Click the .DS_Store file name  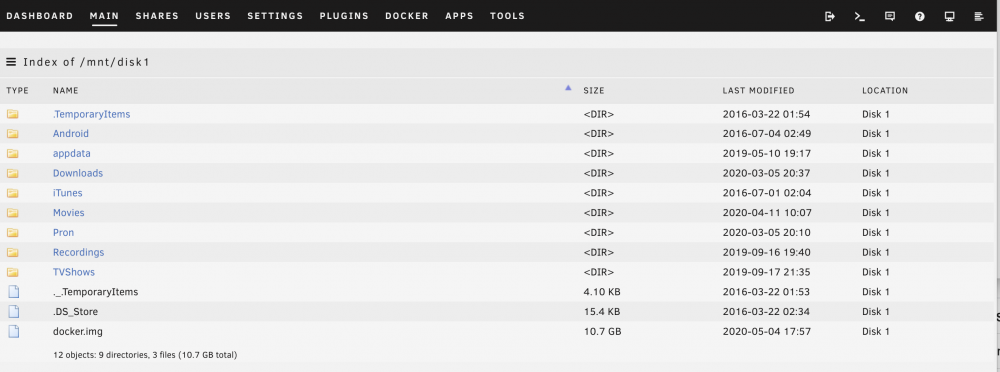pyautogui.click(x=75, y=312)
